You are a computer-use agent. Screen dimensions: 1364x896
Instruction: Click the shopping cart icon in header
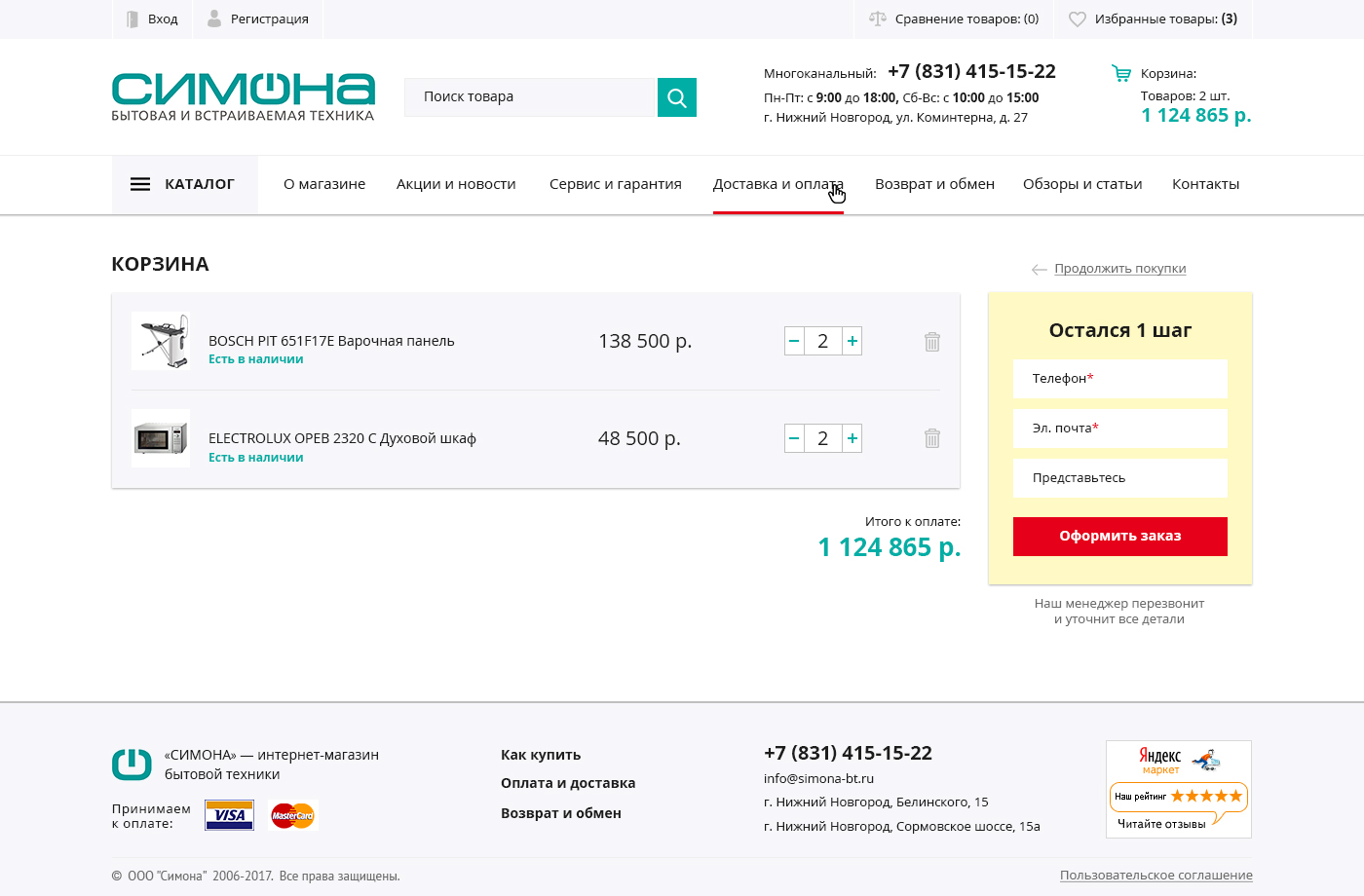pyautogui.click(x=1121, y=73)
